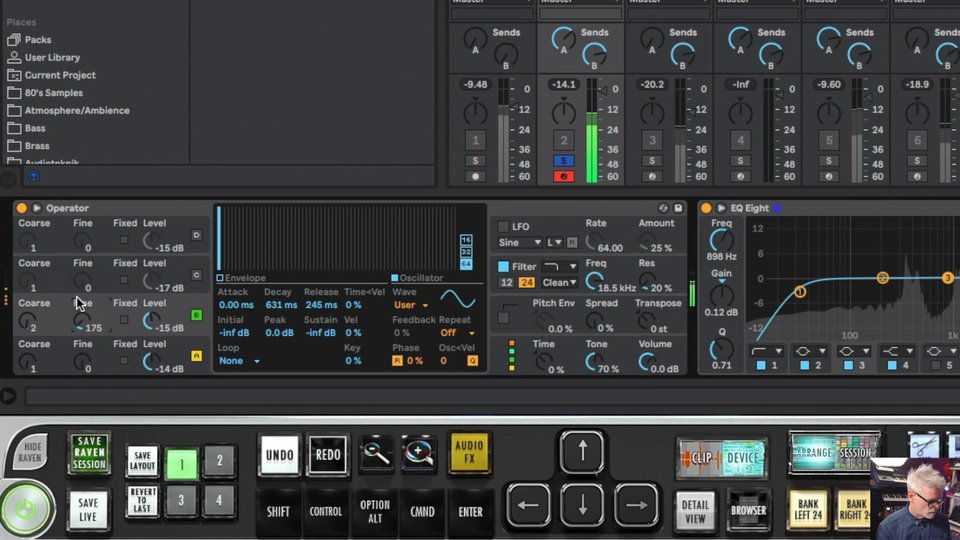Click the Raven zoom out magnifier
This screenshot has width=960, height=540.
[375, 454]
